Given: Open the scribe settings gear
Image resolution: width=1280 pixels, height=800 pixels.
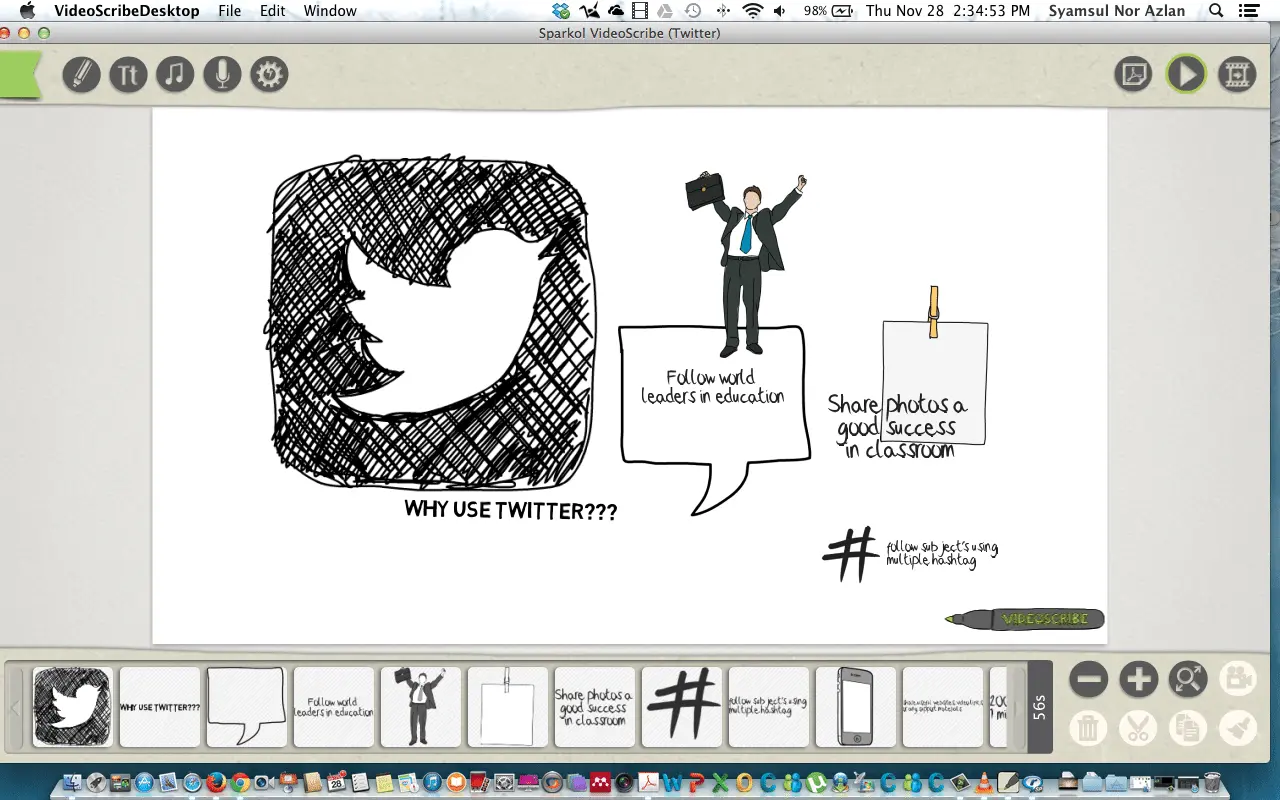Looking at the screenshot, I should tap(269, 75).
